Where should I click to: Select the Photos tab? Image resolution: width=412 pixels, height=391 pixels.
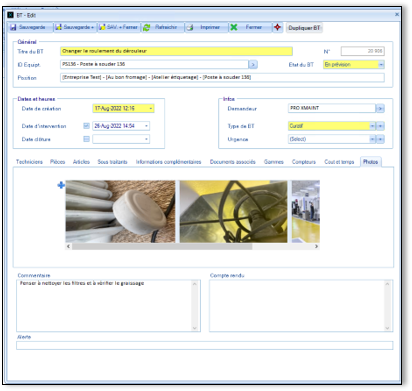click(x=370, y=162)
